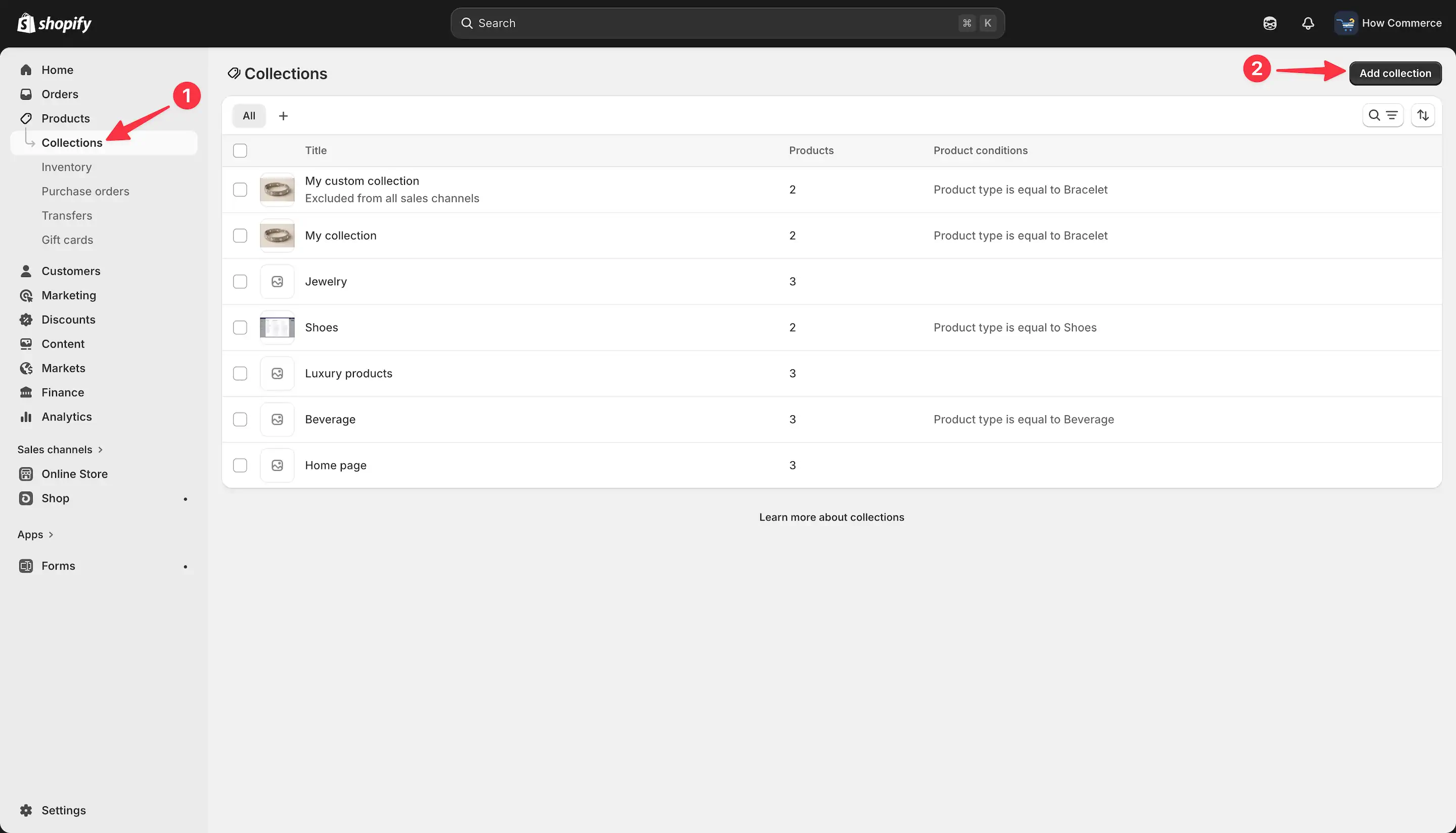Open Purchase orders in the sidebar
Viewport: 1456px width, 833px height.
coord(85,191)
